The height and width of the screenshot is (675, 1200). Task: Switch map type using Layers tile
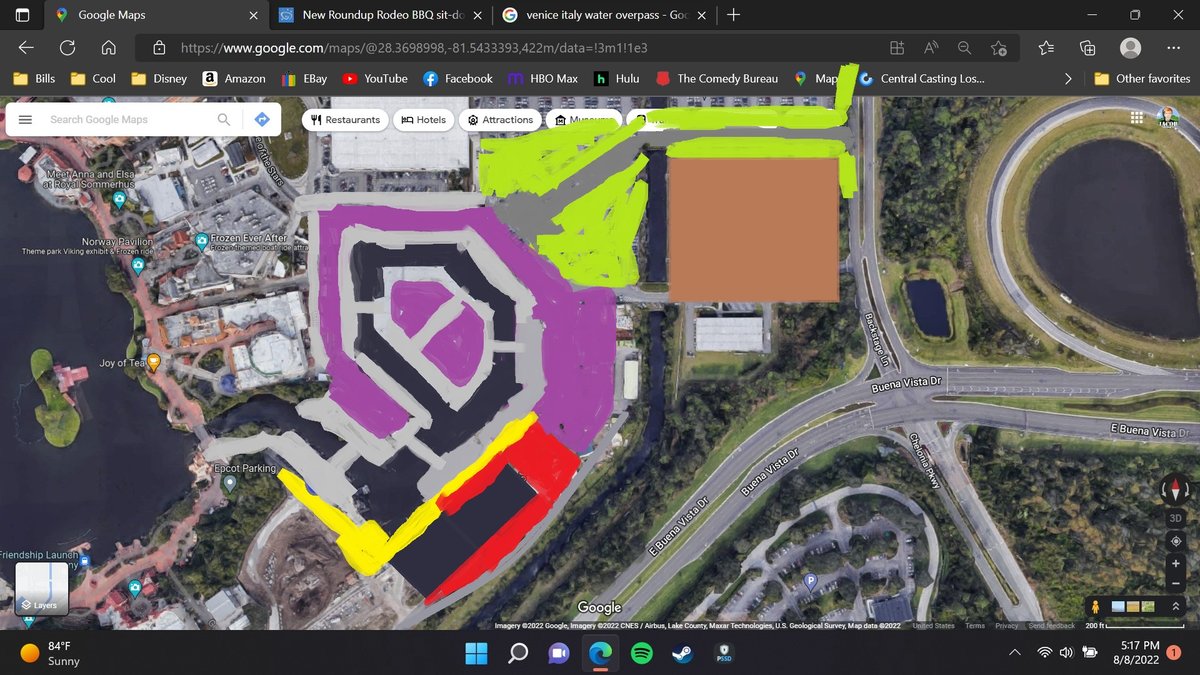click(x=42, y=588)
